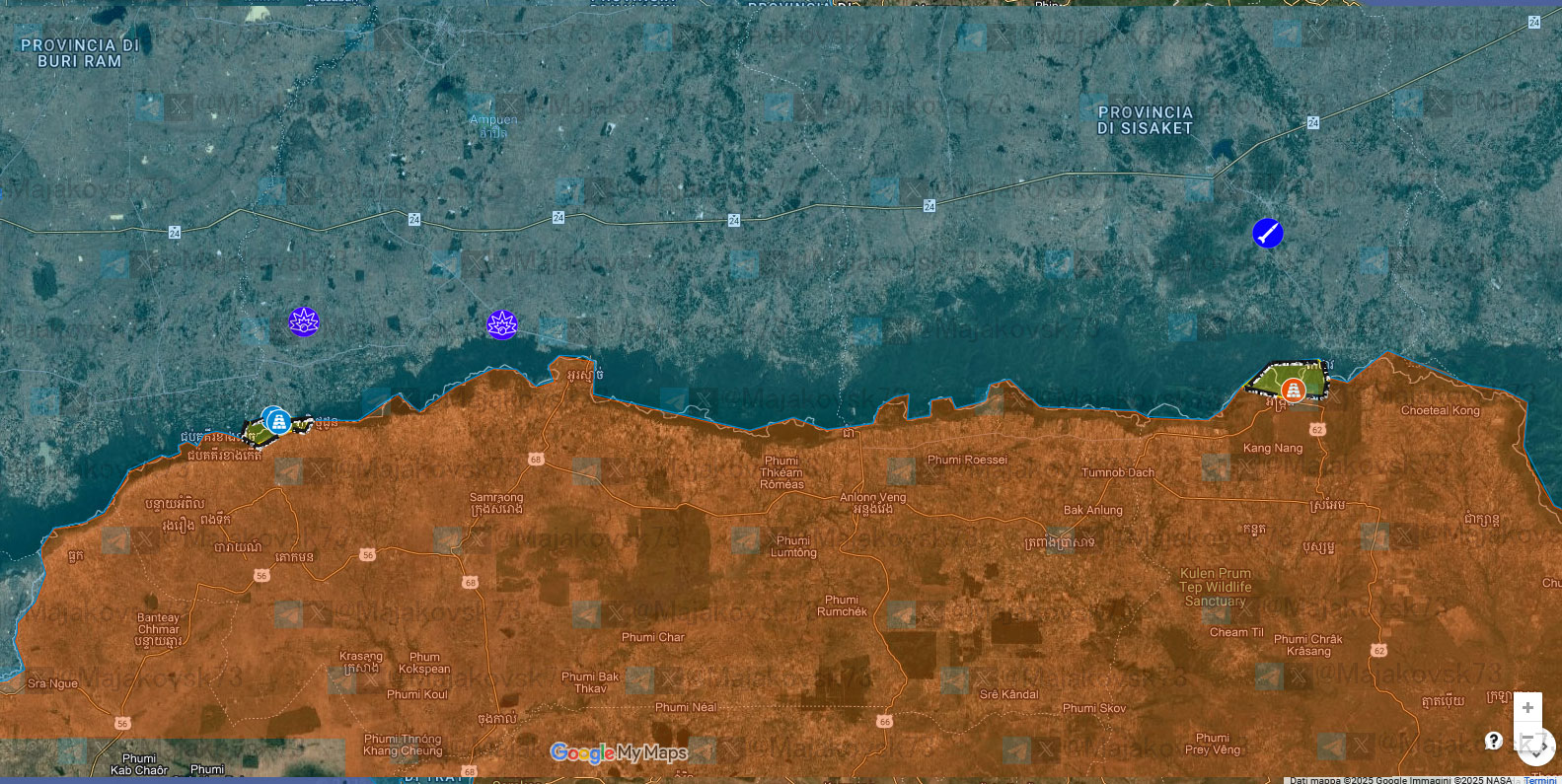1562x784 pixels.
Task: Click the 'Phumi Chrâk Krâsang' label
Action: (1308, 645)
